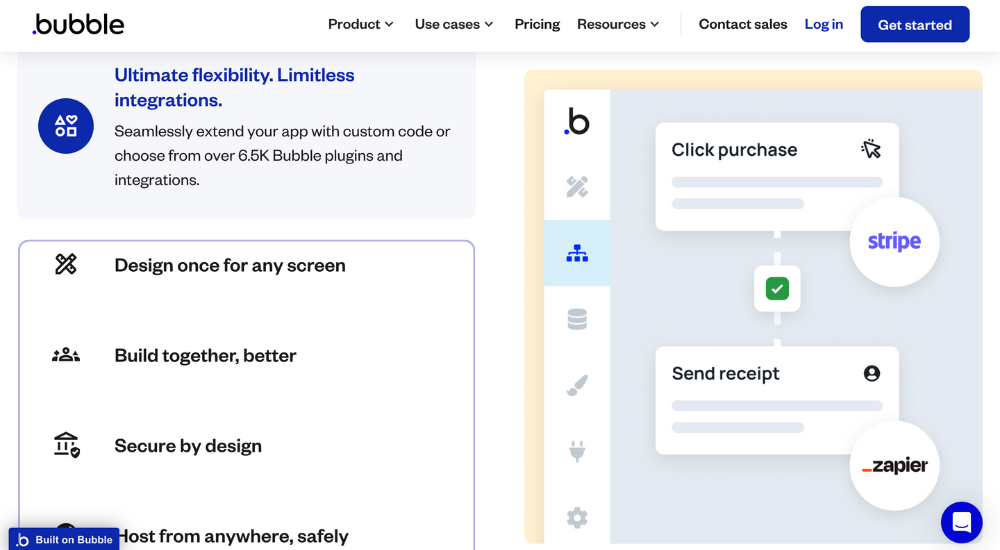This screenshot has width=1000, height=550.
Task: Select the design tools icon in illustration sidebar
Action: click(577, 187)
